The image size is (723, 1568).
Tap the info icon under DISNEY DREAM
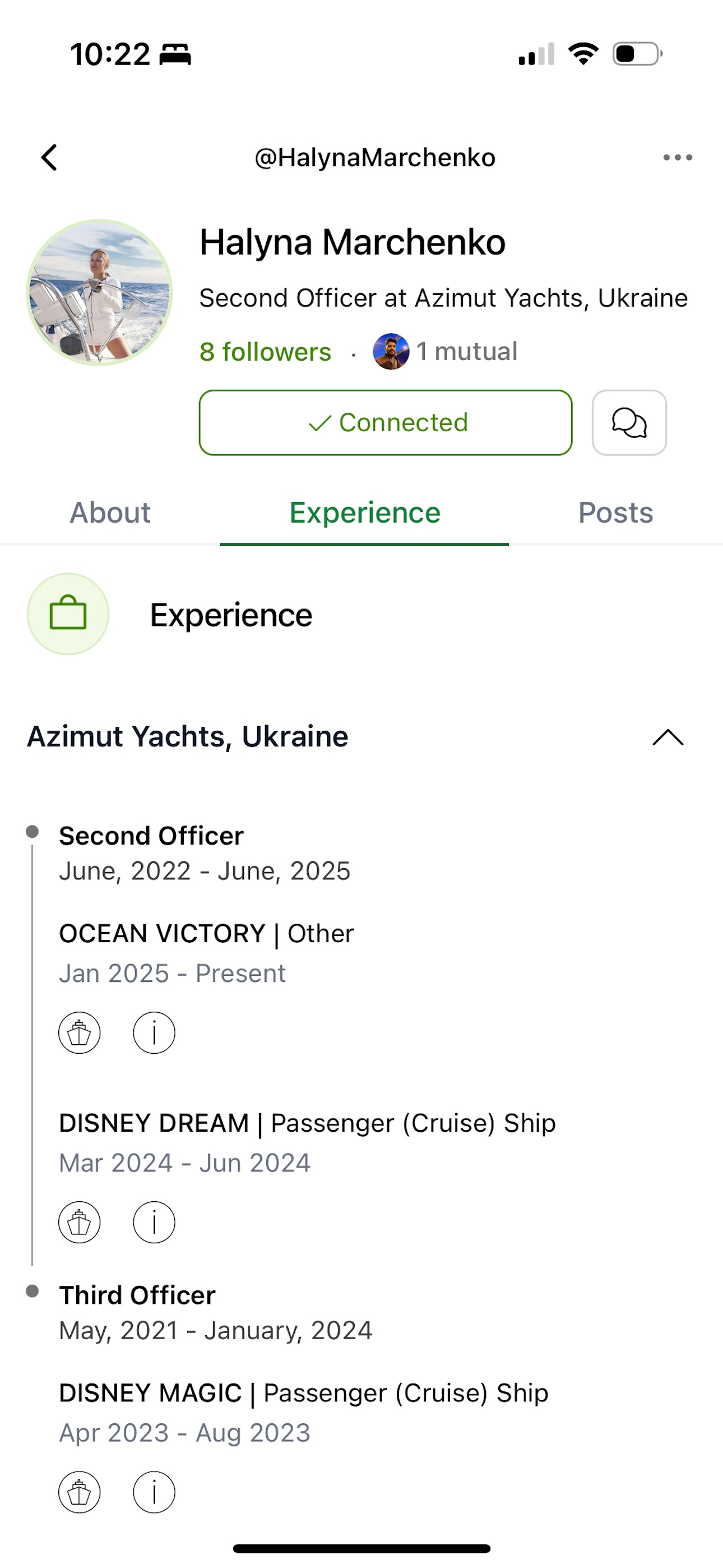tap(154, 1222)
